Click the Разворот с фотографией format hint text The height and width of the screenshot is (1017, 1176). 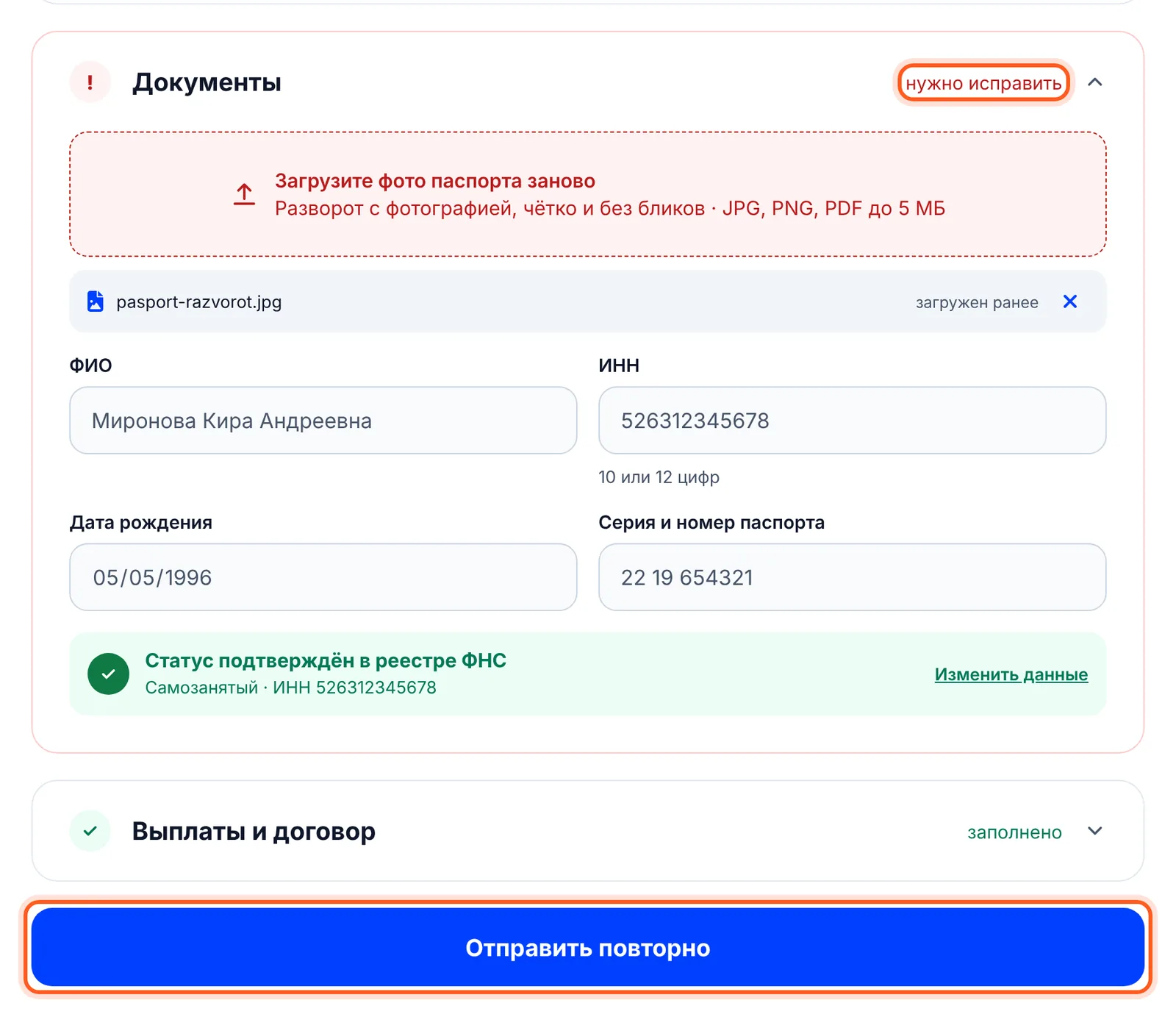pos(610,209)
